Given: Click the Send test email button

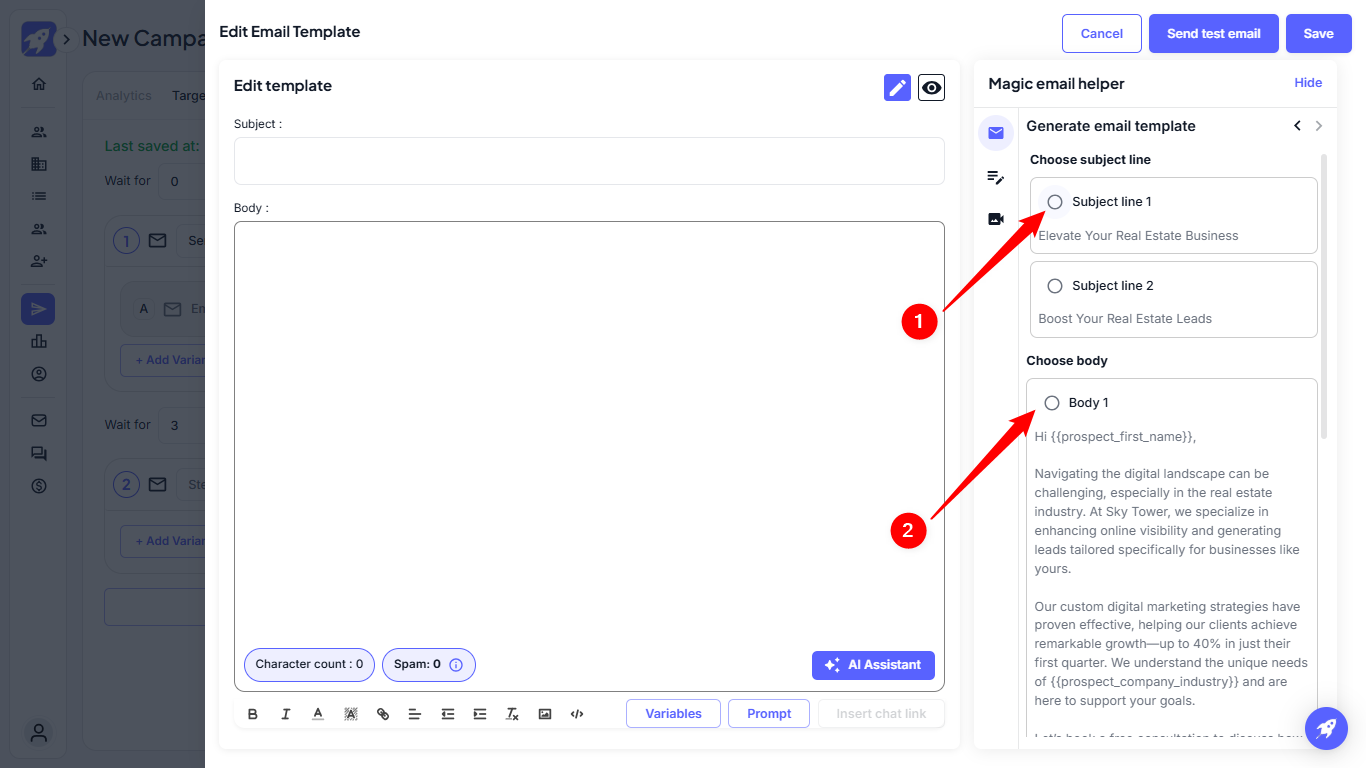Looking at the screenshot, I should (x=1213, y=33).
